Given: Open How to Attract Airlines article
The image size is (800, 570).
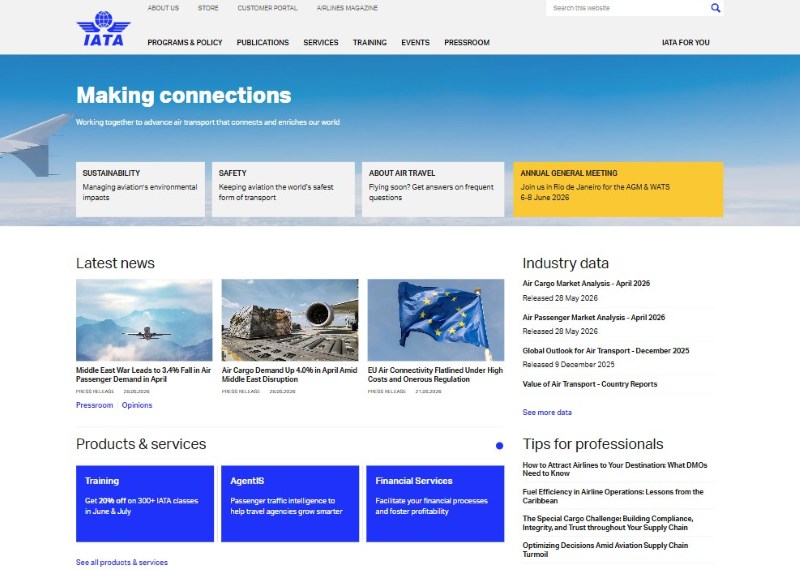Looking at the screenshot, I should (615, 469).
